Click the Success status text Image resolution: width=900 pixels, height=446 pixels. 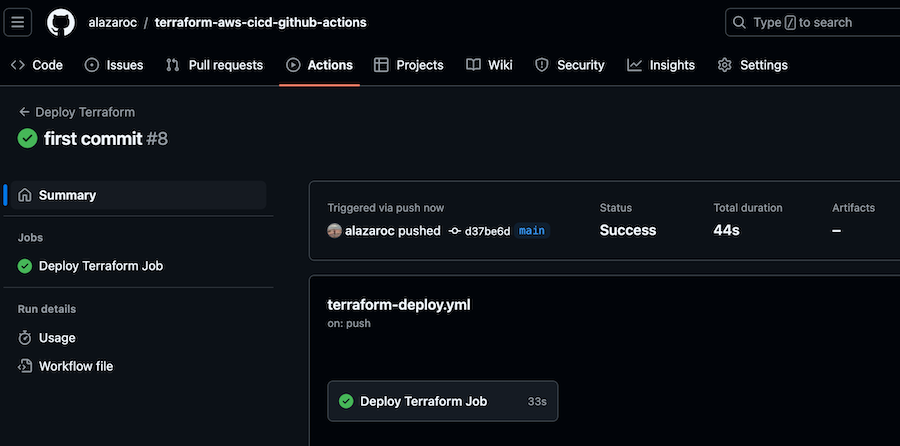pyautogui.click(x=628, y=230)
